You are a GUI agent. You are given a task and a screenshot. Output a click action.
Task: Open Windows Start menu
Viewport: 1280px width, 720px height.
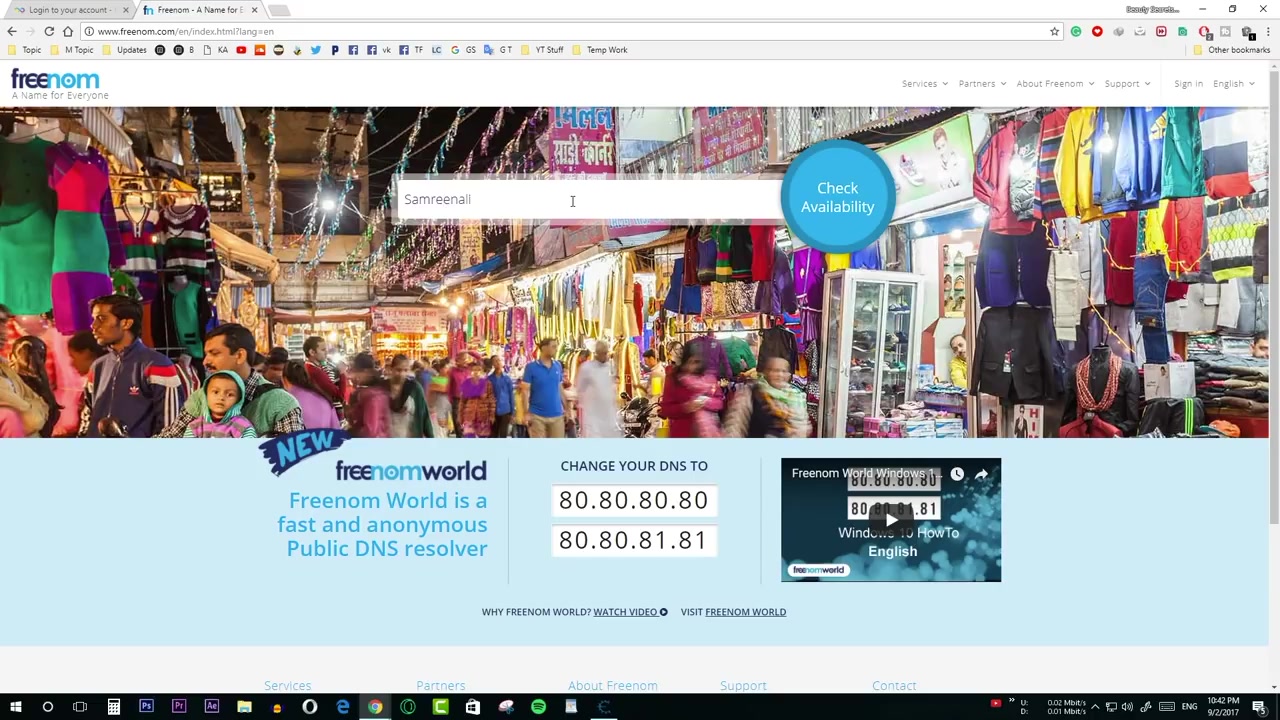point(15,707)
